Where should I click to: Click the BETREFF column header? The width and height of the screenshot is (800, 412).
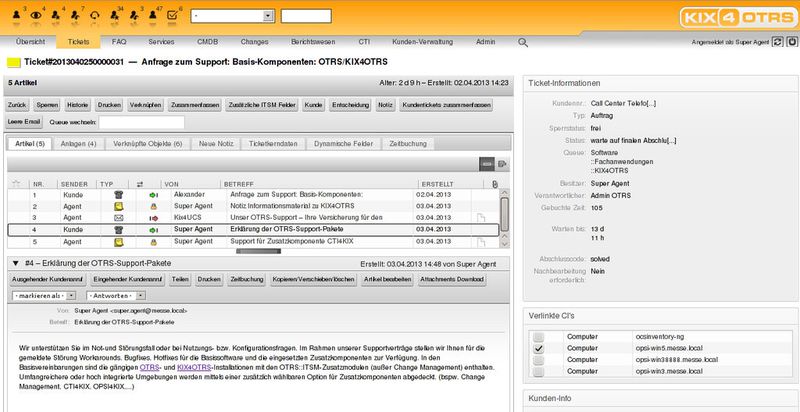[239, 184]
